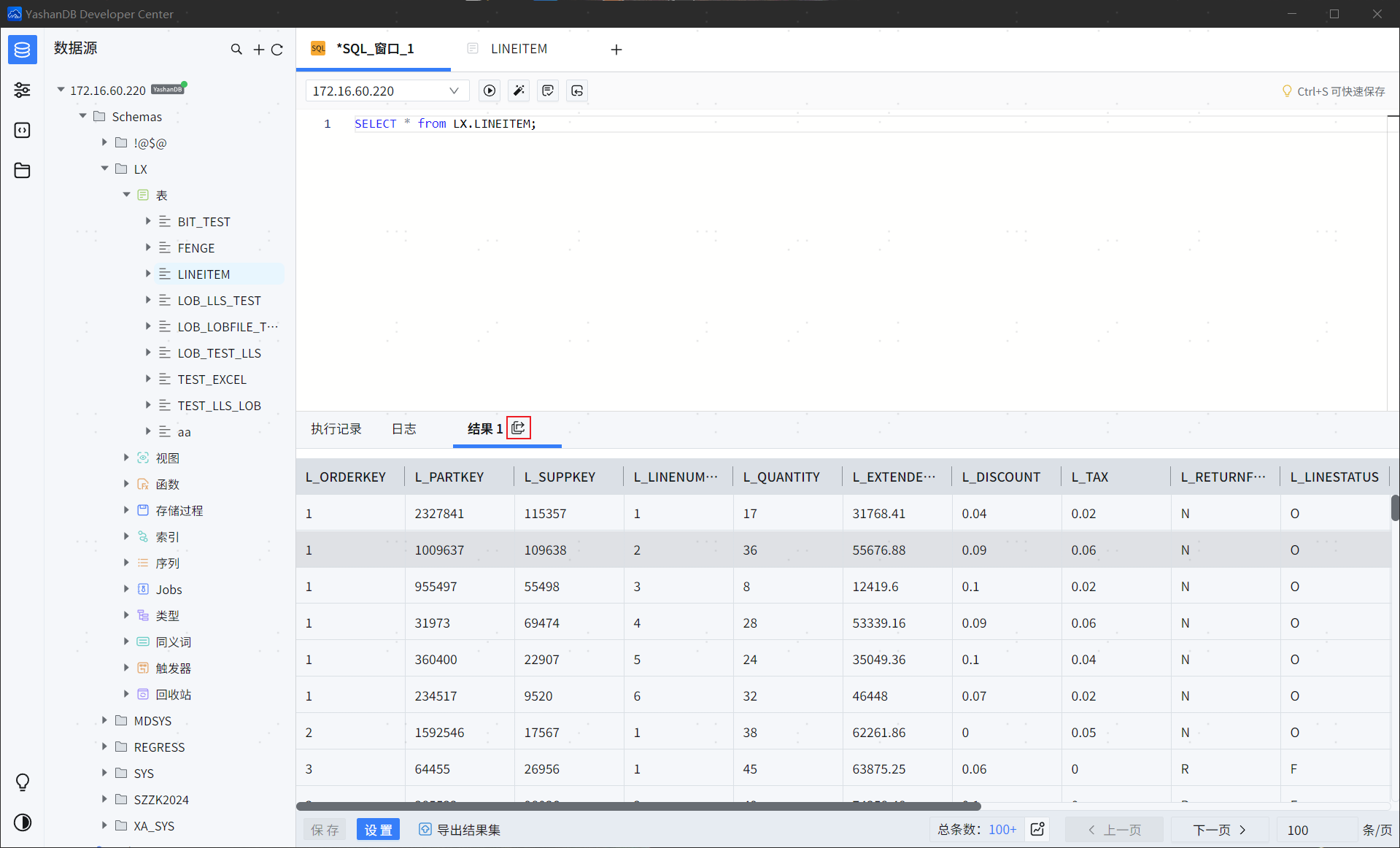1400x848 pixels.
Task: Click the run SQL execute icon
Action: pyautogui.click(x=490, y=90)
